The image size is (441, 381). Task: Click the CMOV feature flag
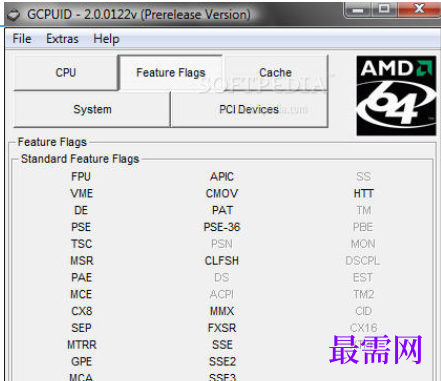pos(222,193)
